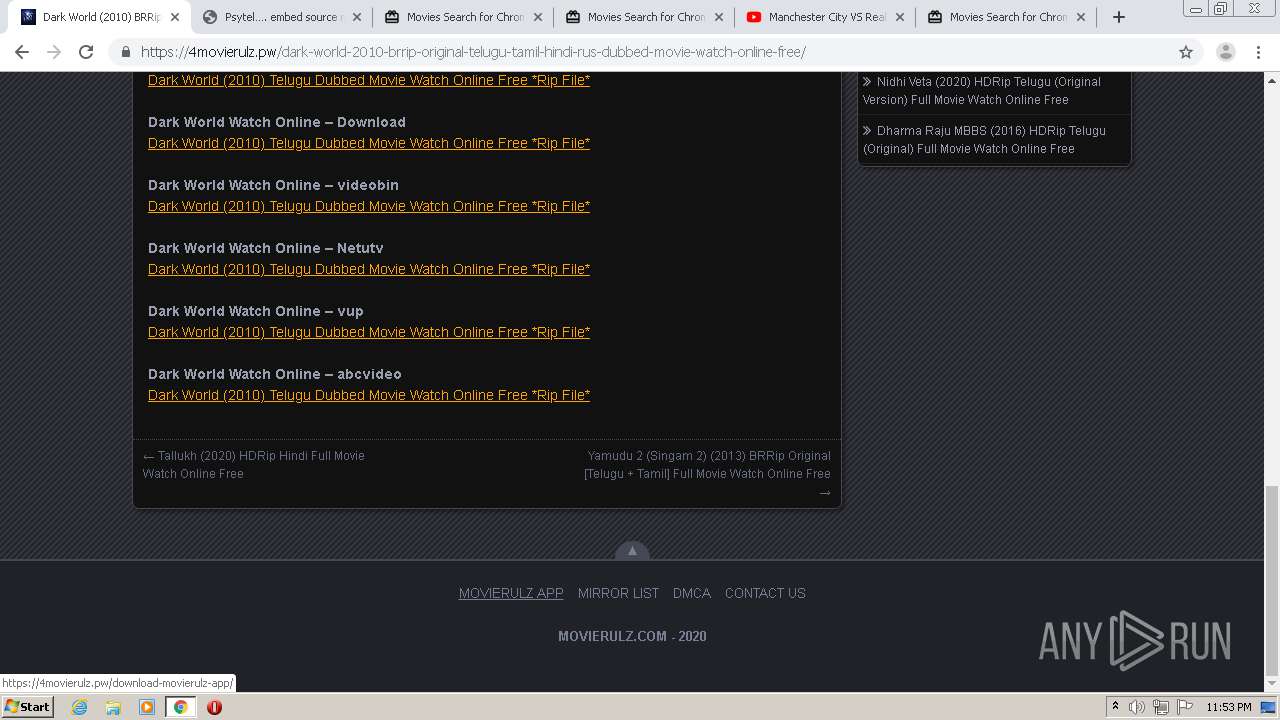
Task: Go back using browser back arrow
Action: pos(22,52)
